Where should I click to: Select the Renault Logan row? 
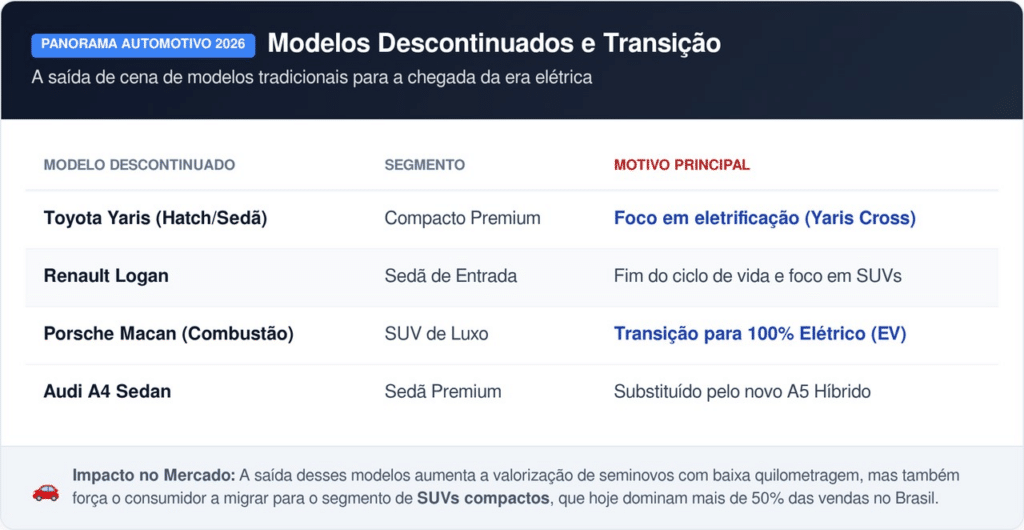point(106,276)
